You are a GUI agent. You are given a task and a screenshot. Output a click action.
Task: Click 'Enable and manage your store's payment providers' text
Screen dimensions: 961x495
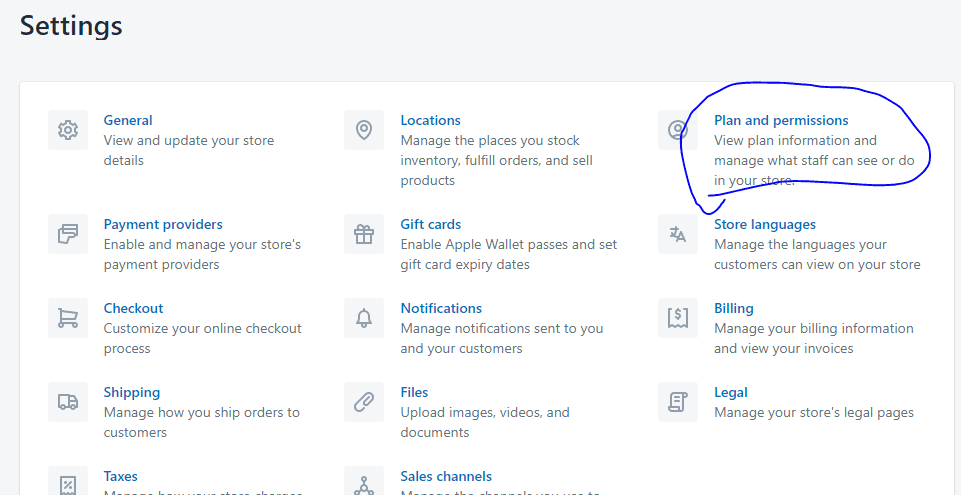coord(202,254)
